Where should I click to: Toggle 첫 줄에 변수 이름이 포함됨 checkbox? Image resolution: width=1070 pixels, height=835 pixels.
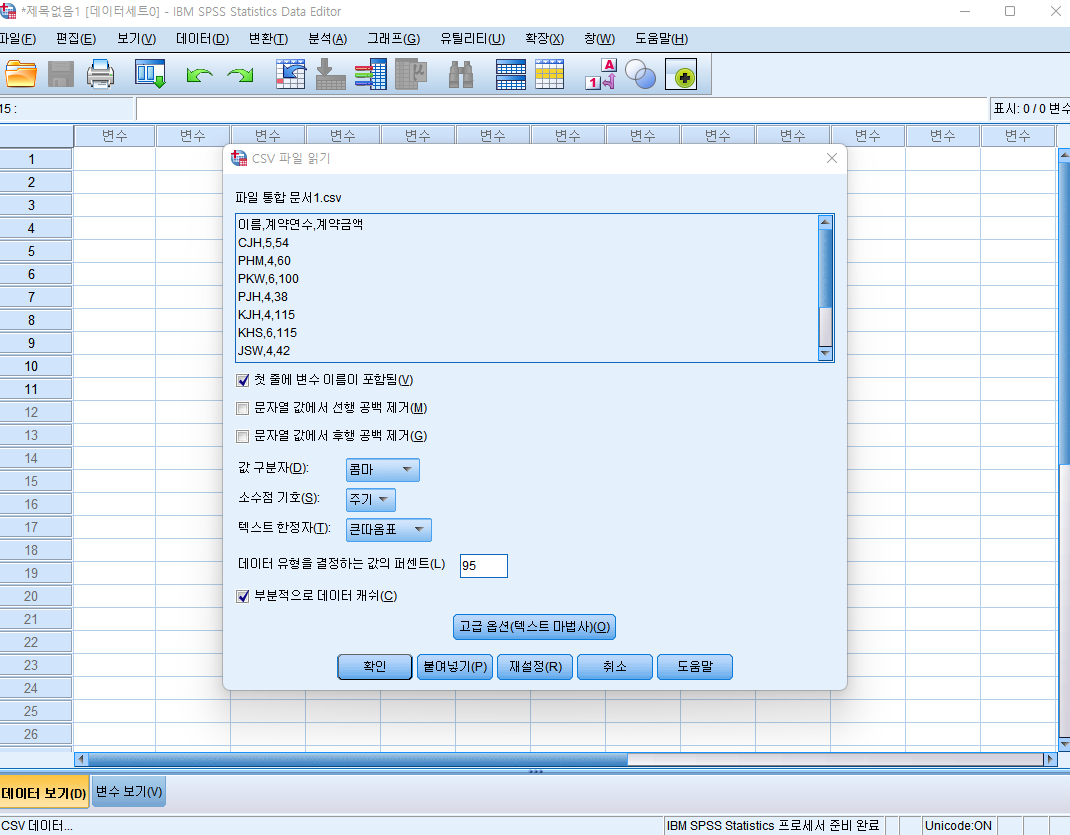click(x=242, y=380)
